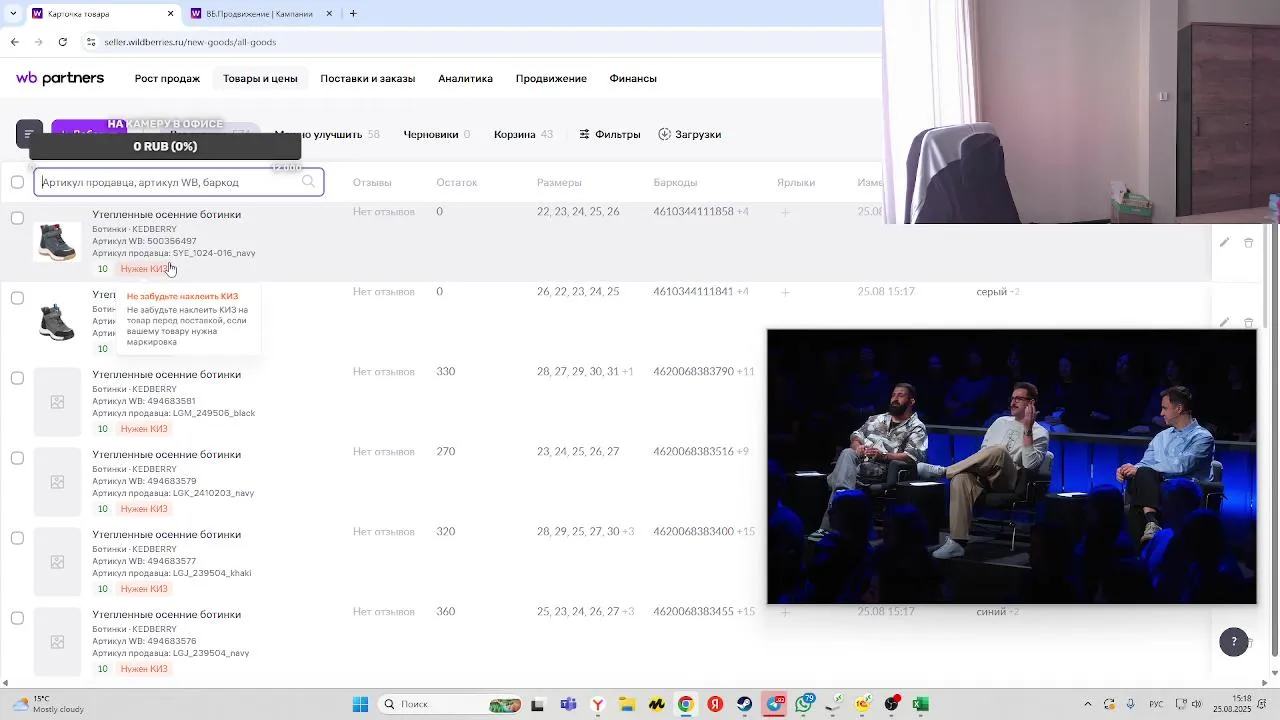Viewport: 1280px width, 720px height.
Task: Open Microsoft Teams from the taskbar
Action: 568,704
